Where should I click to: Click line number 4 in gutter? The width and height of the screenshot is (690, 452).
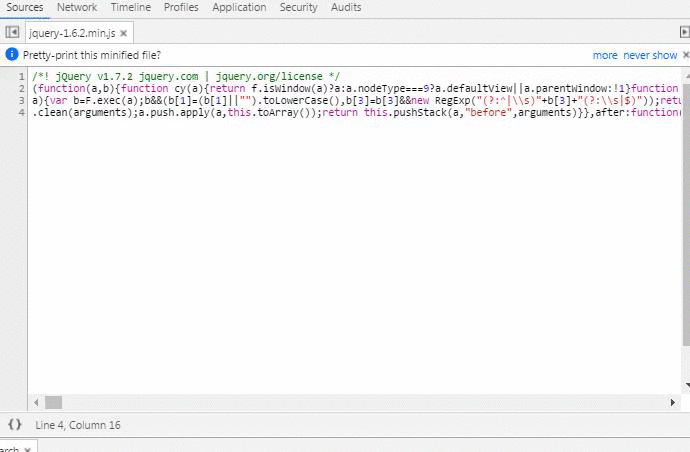[21, 112]
